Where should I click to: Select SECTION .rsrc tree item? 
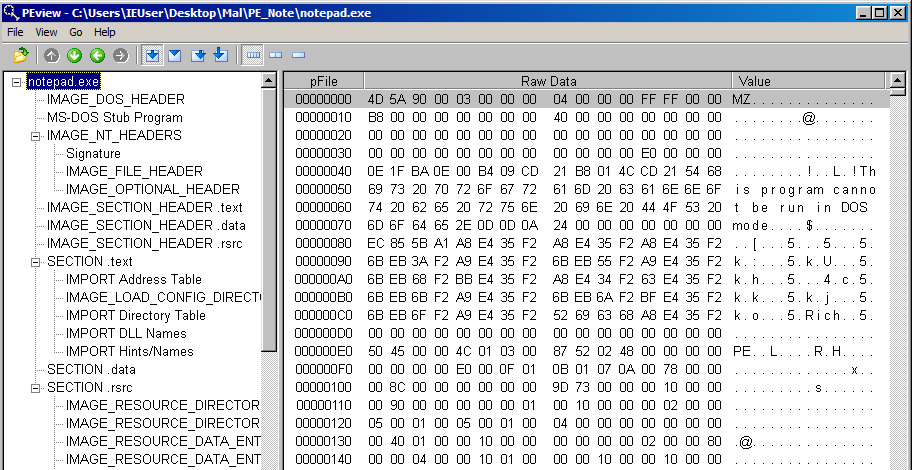point(90,388)
